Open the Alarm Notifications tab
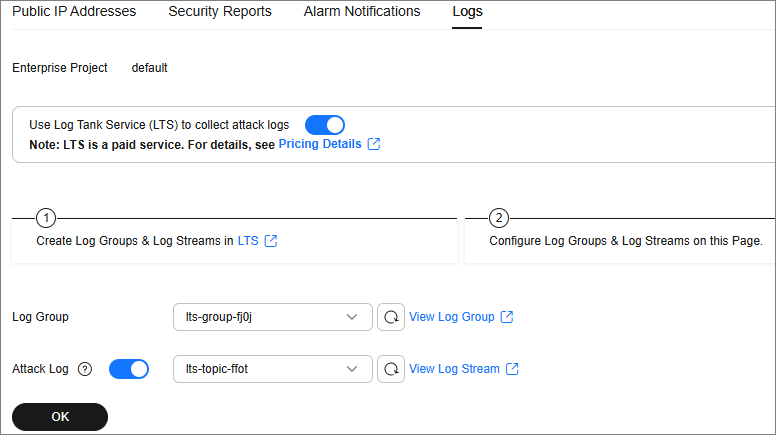The image size is (776, 435). (x=362, y=11)
